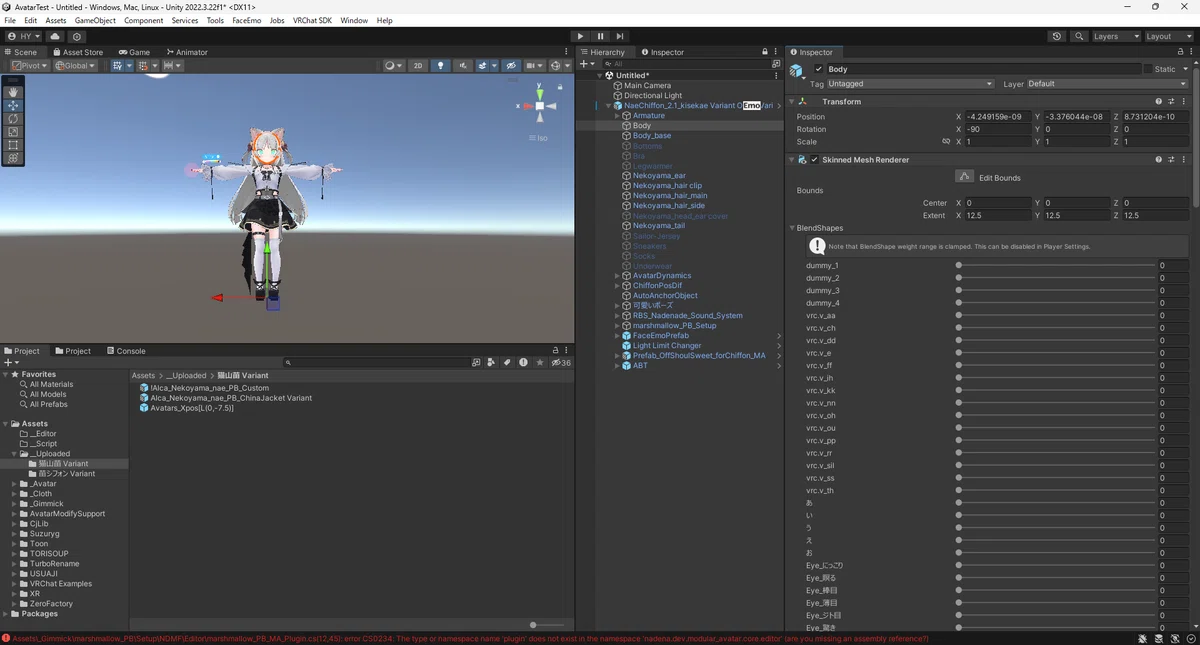This screenshot has width=1200, height=645.
Task: Open Transform component help icon
Action: pos(1159,101)
